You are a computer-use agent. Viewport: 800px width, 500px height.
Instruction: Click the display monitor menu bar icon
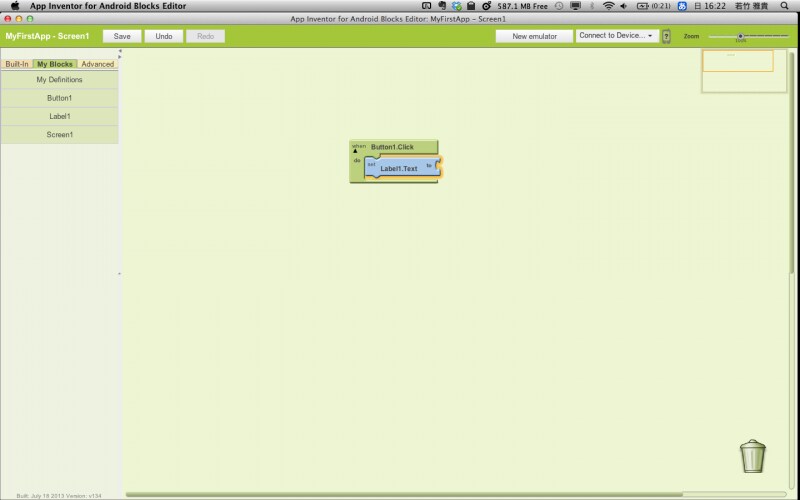click(576, 6)
